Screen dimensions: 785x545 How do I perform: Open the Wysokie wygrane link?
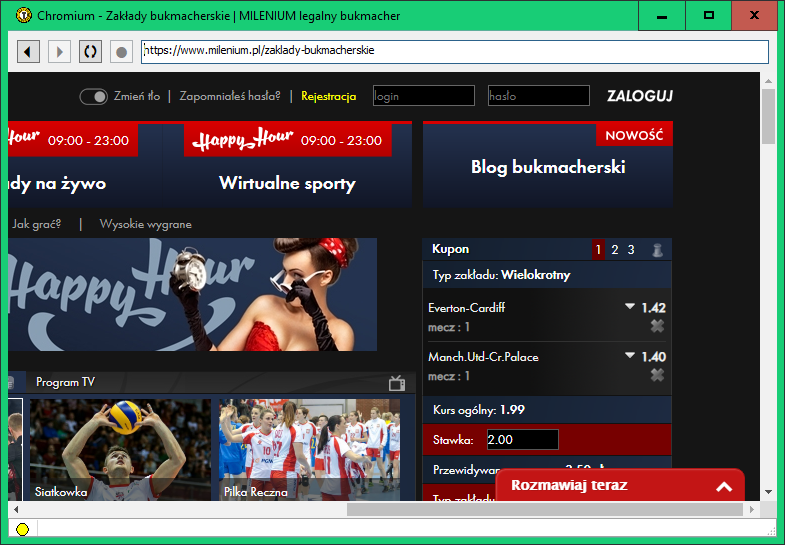pos(145,224)
